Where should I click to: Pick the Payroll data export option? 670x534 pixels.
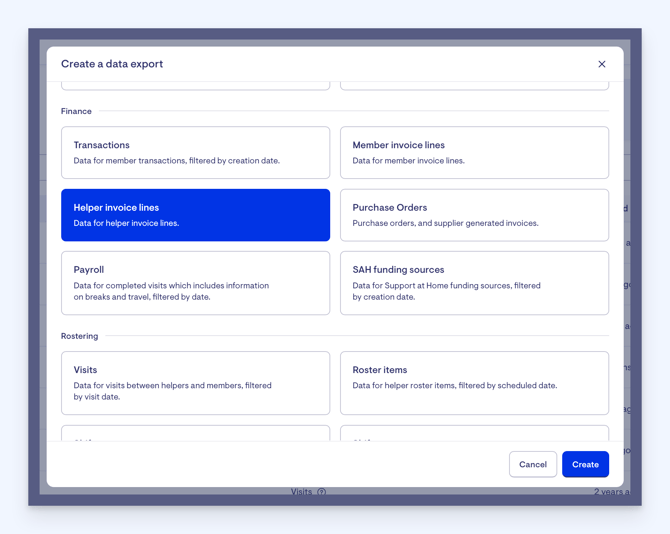click(x=195, y=283)
